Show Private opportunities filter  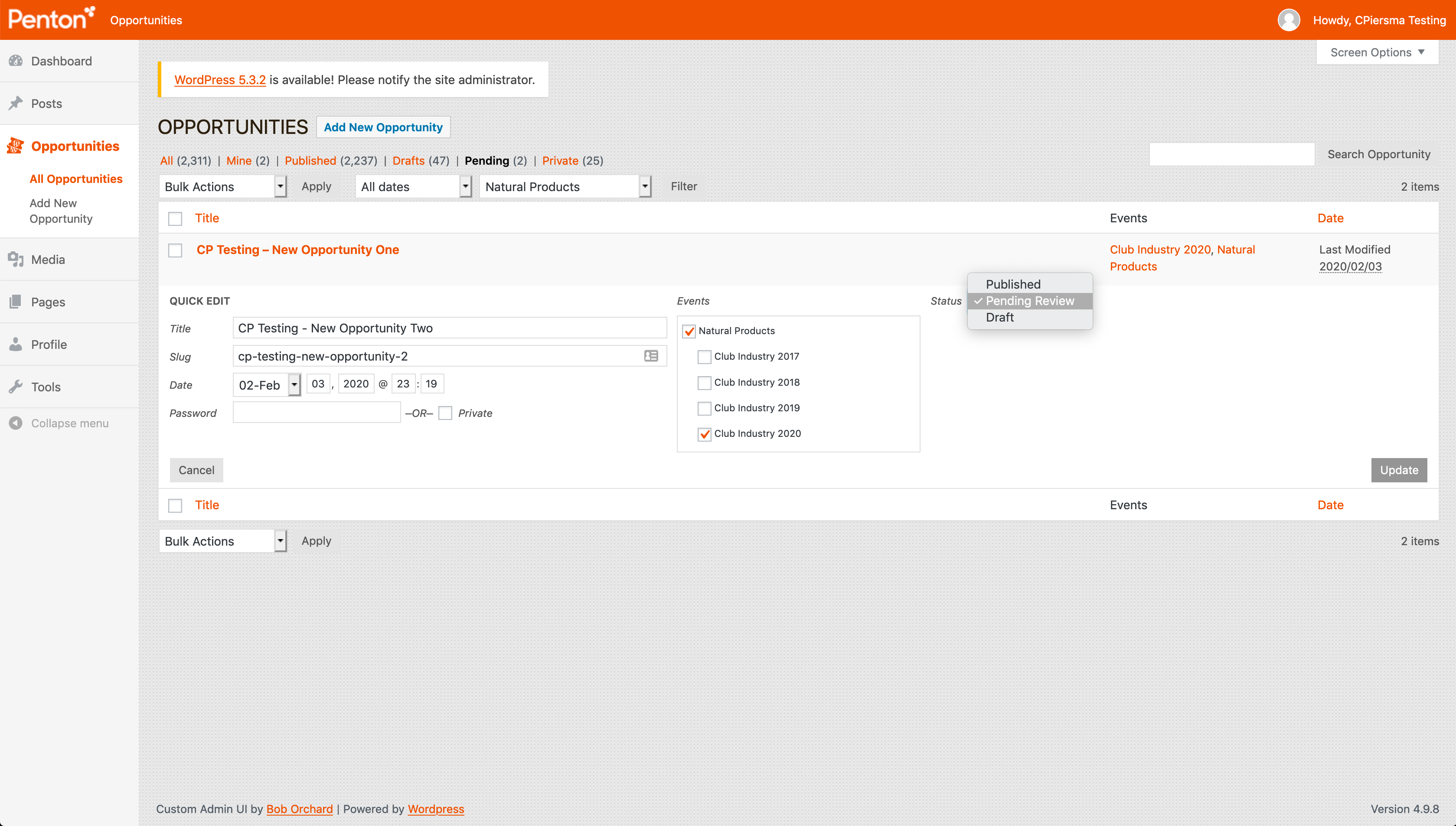click(560, 160)
